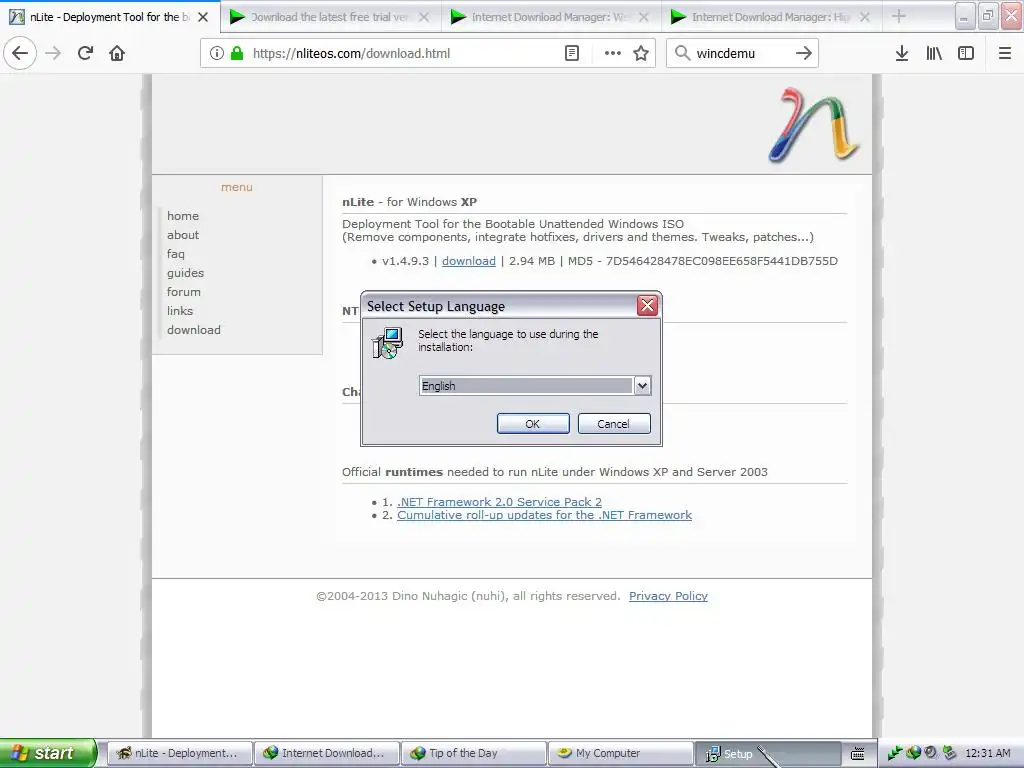Switch to fourth Internet Download Manager tab
Image resolution: width=1024 pixels, height=768 pixels.
(x=770, y=17)
